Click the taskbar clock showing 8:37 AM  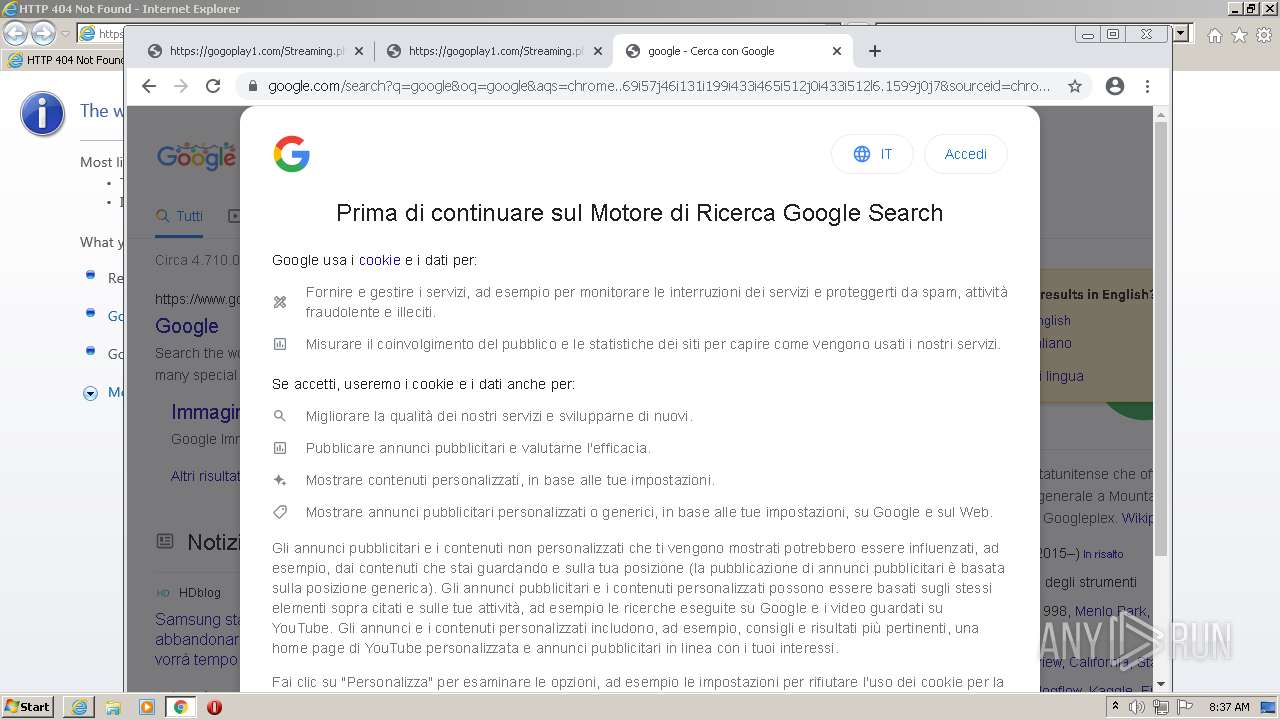tap(1229, 707)
